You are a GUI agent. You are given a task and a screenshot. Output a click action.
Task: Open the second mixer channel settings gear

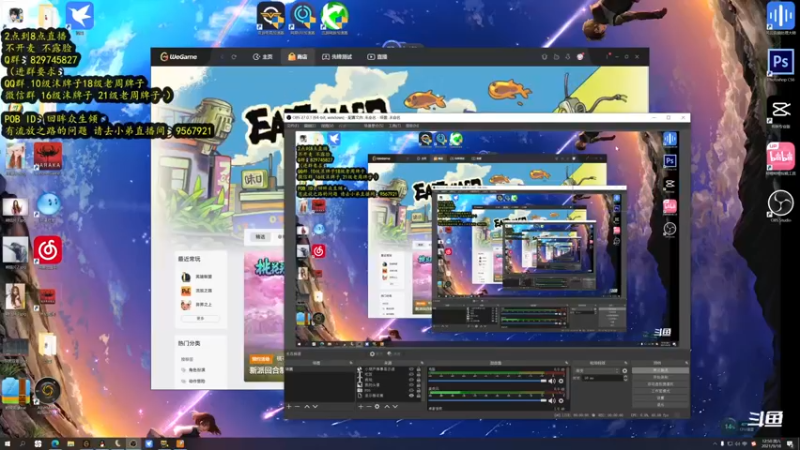point(561,401)
